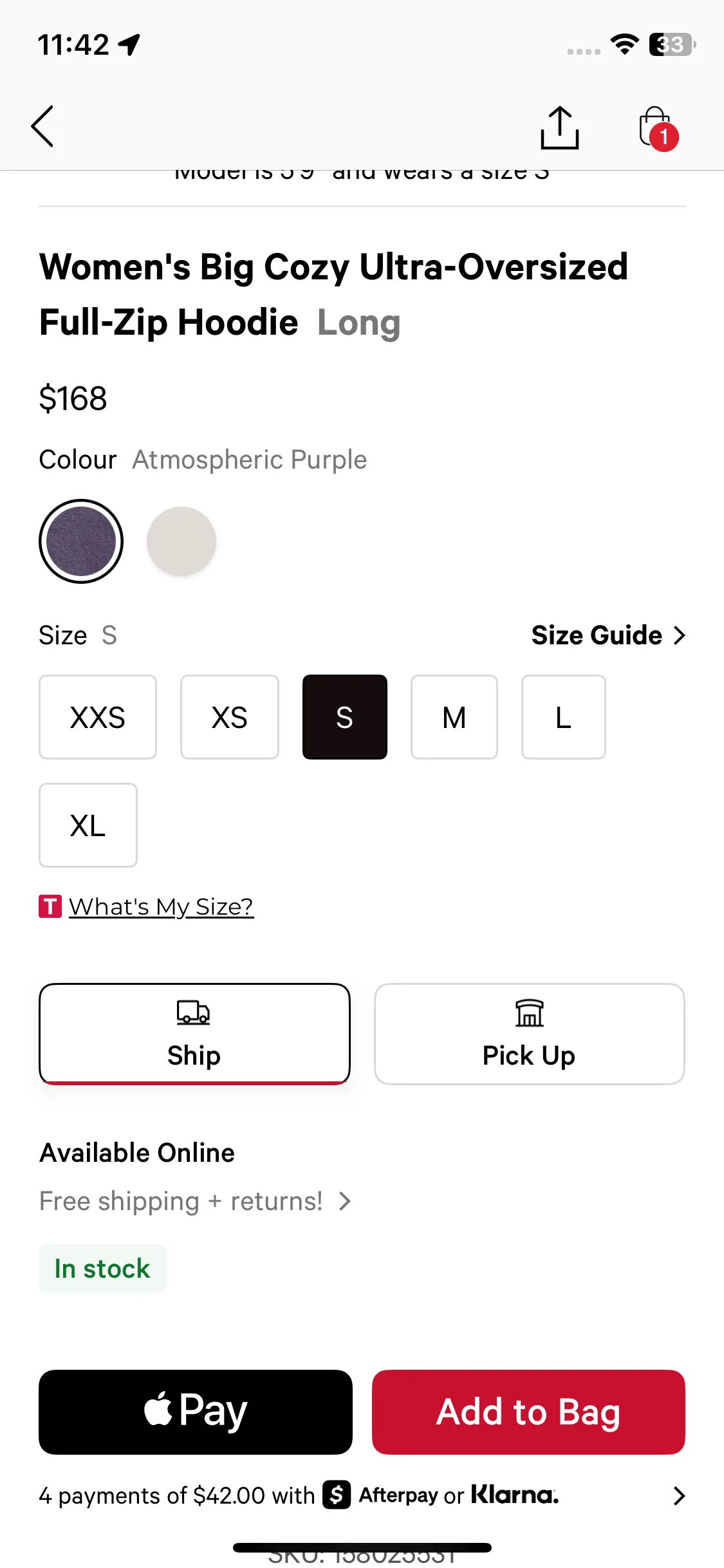Expand Free shipping + returns details
The image size is (724, 1568).
tap(345, 1201)
